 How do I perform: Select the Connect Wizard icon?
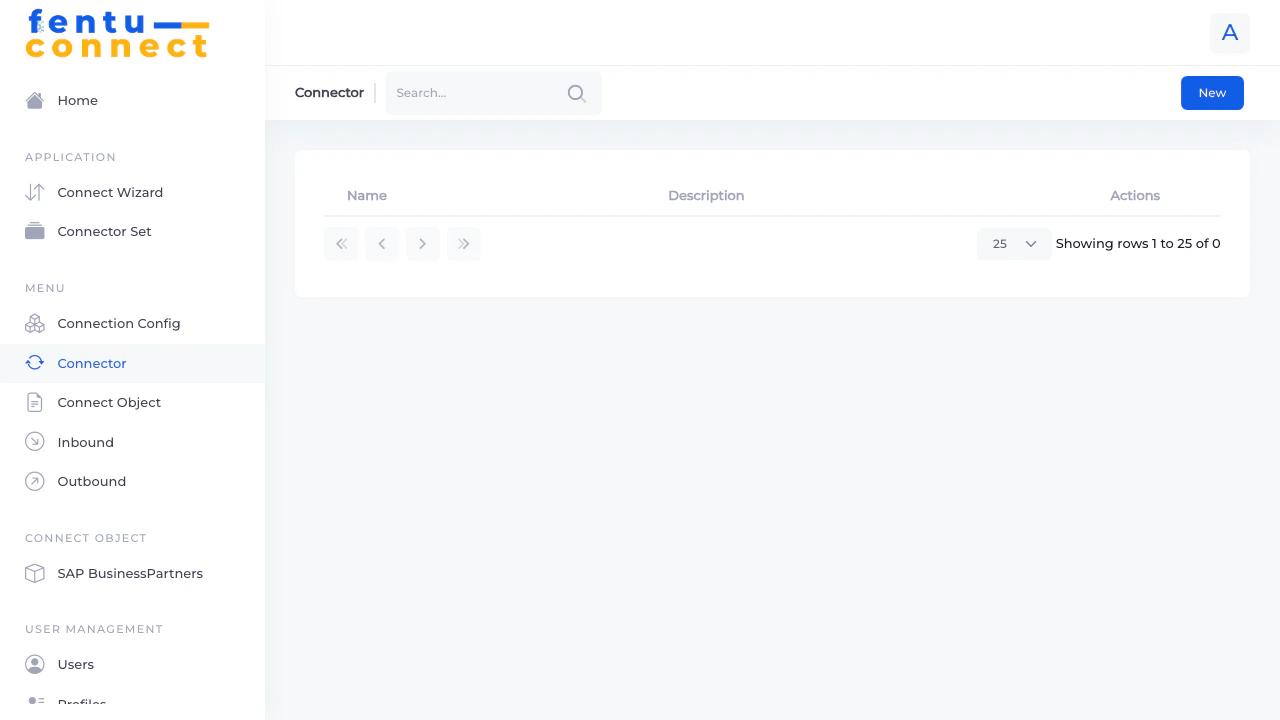(34, 192)
